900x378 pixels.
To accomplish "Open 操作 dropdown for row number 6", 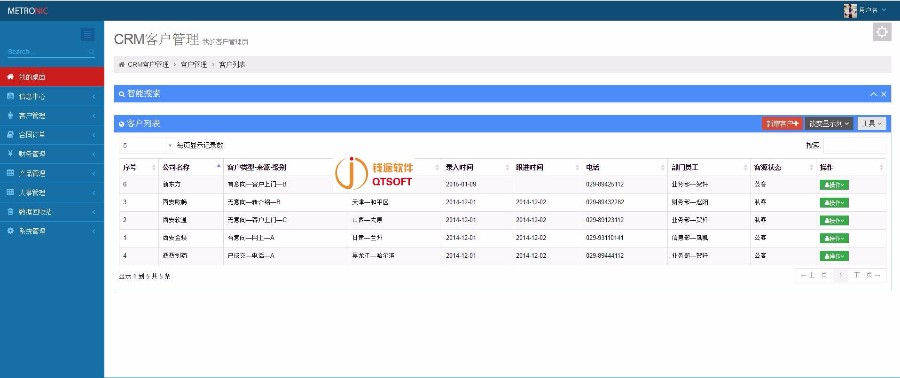I will (834, 185).
